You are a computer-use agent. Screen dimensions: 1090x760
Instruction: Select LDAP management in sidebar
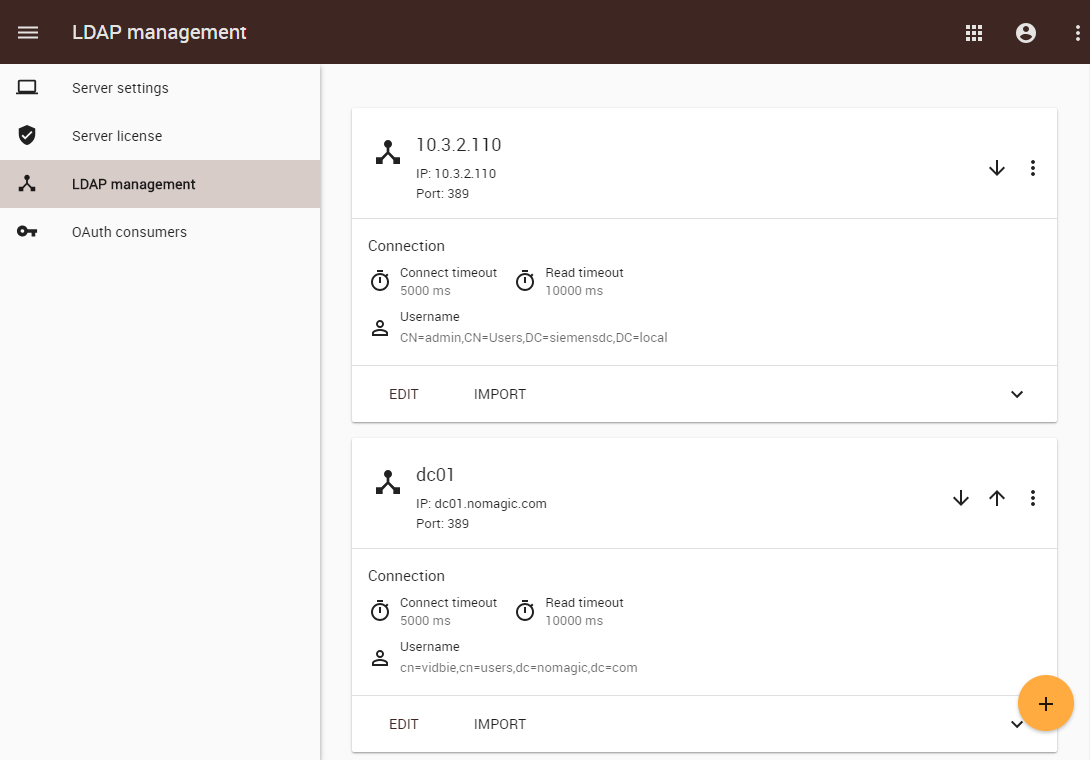tap(134, 184)
